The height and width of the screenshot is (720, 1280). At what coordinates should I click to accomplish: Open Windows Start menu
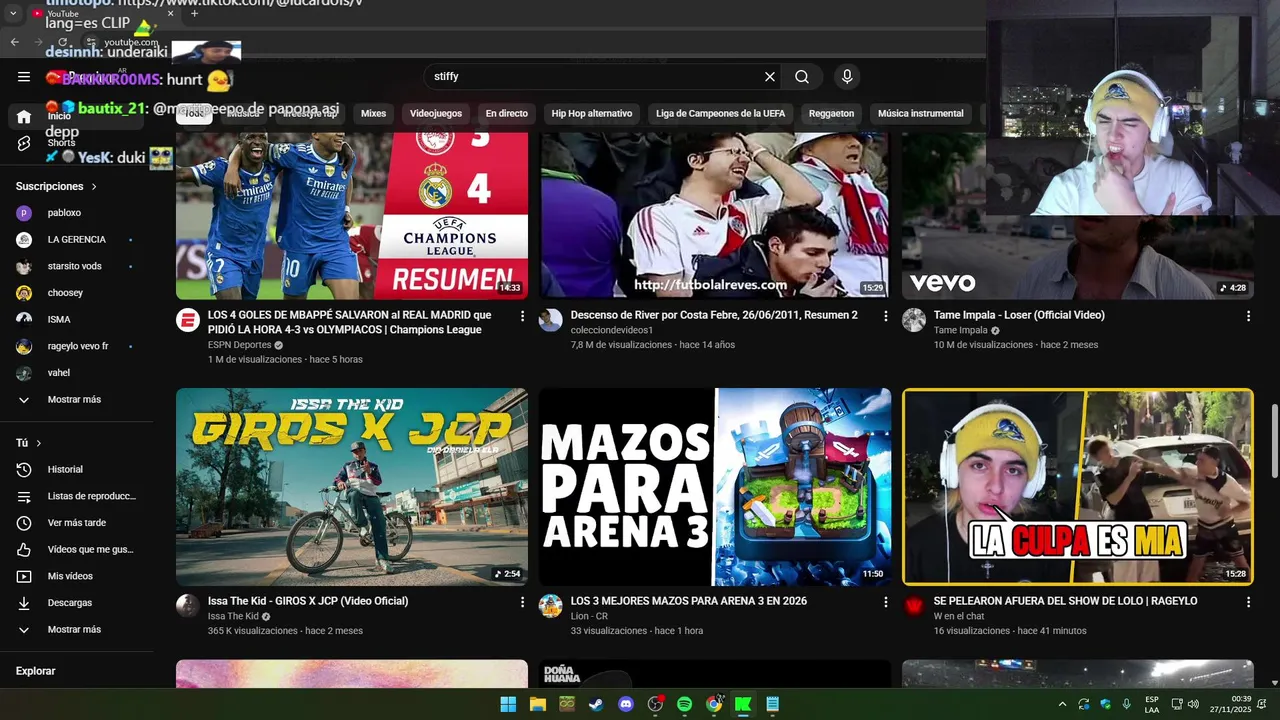coord(508,704)
